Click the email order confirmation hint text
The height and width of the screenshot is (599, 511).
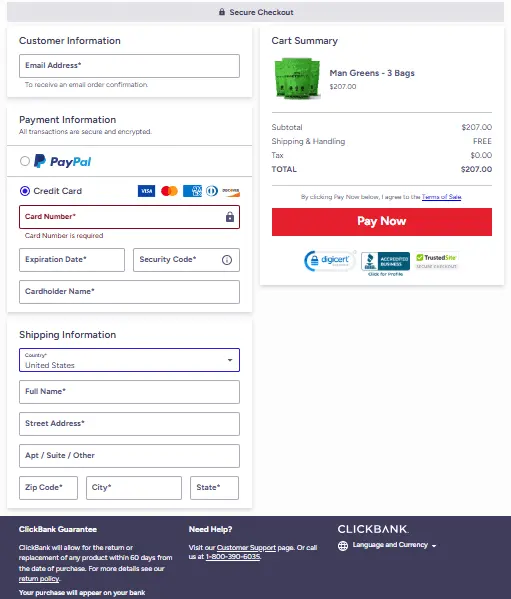[x=86, y=85]
